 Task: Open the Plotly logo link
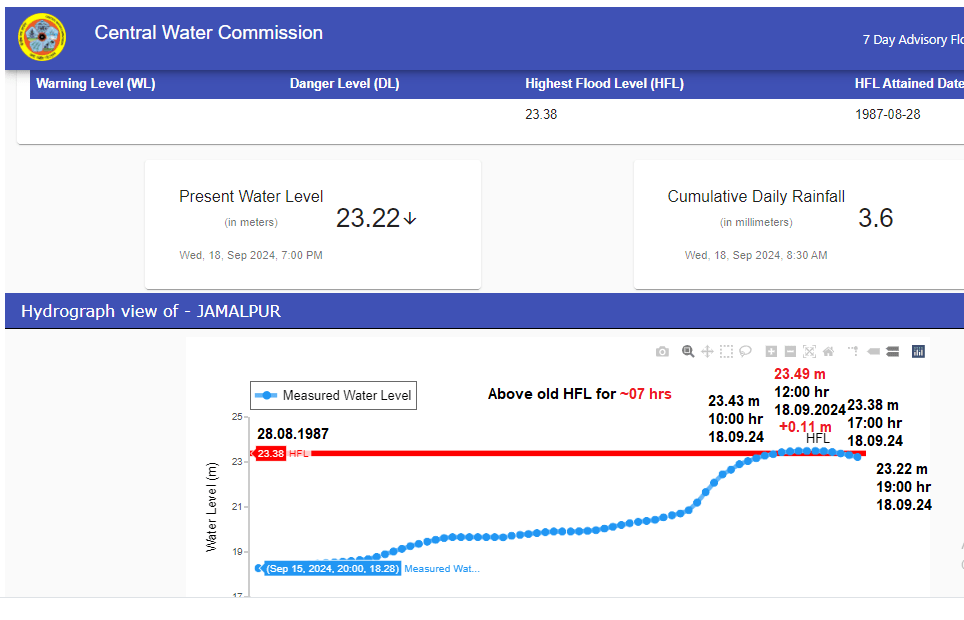pos(919,352)
